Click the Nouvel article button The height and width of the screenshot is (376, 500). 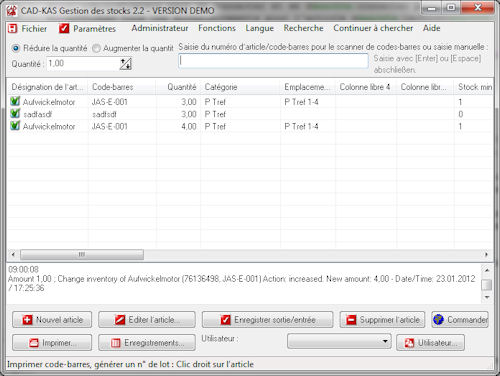pyautogui.click(x=52, y=320)
